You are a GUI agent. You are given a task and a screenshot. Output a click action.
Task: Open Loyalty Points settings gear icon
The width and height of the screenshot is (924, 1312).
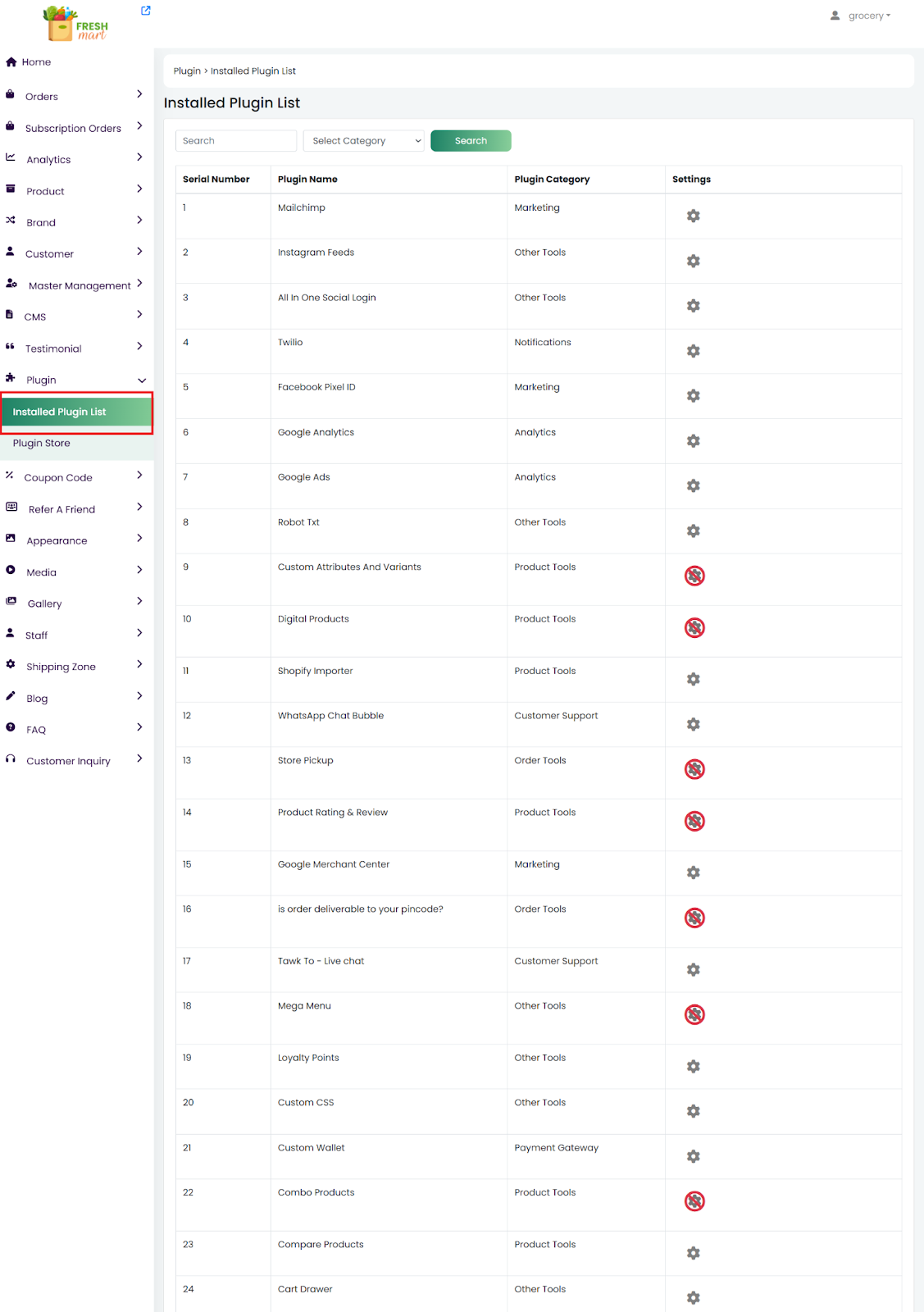pyautogui.click(x=693, y=1066)
